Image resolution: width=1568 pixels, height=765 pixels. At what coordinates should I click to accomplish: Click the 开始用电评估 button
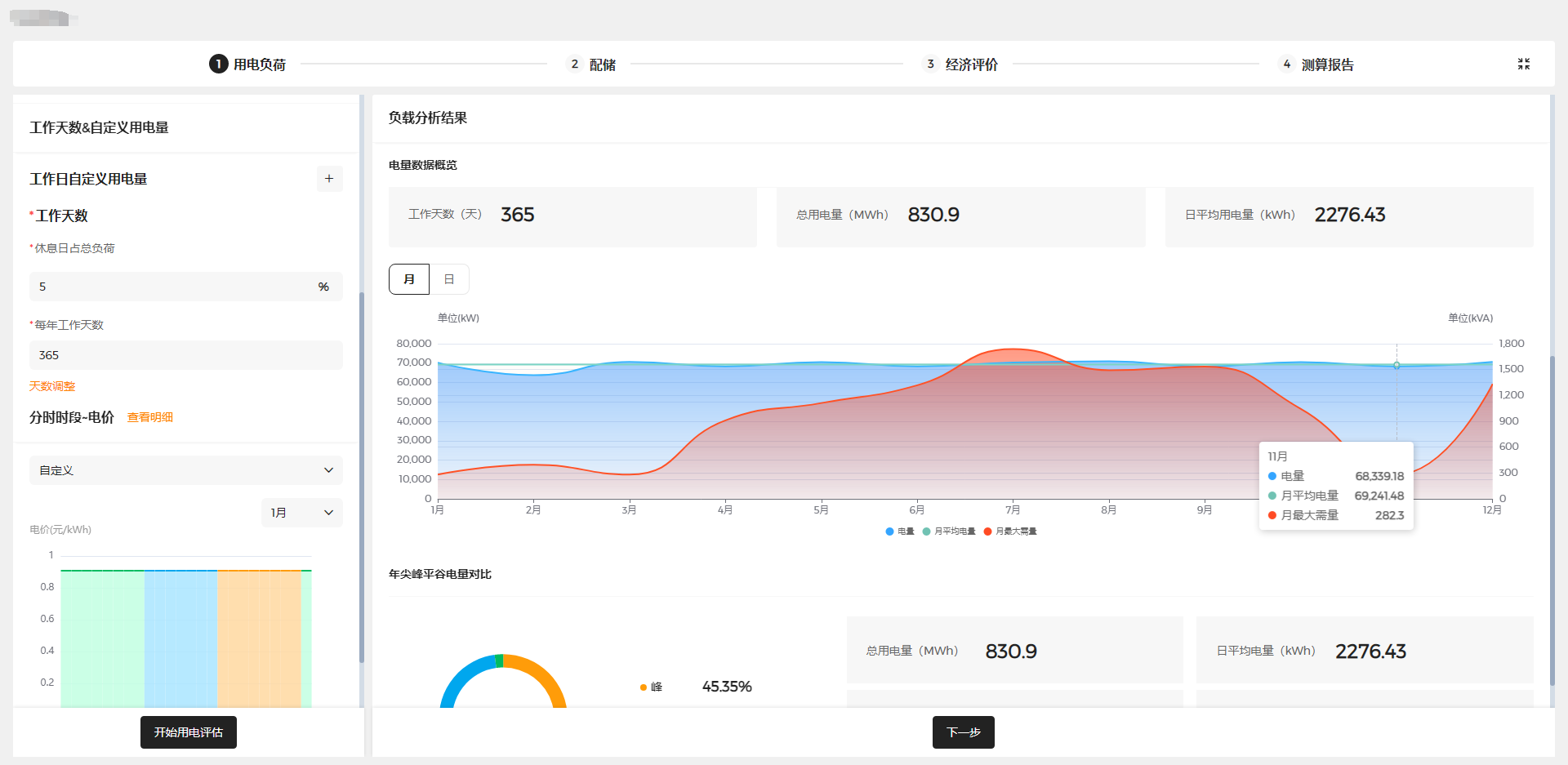point(189,732)
